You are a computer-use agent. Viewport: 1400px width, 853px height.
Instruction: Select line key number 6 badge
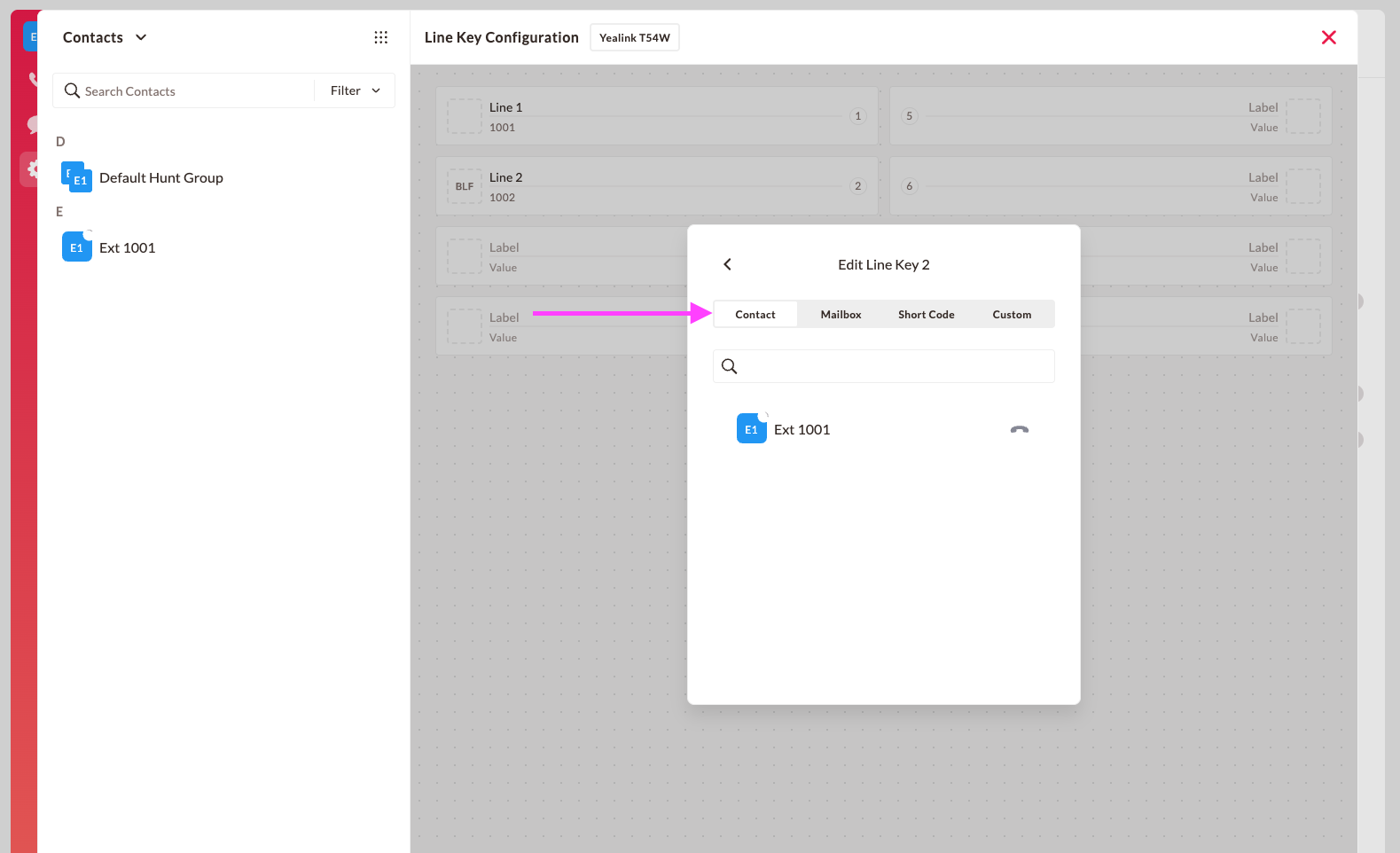[x=909, y=186]
